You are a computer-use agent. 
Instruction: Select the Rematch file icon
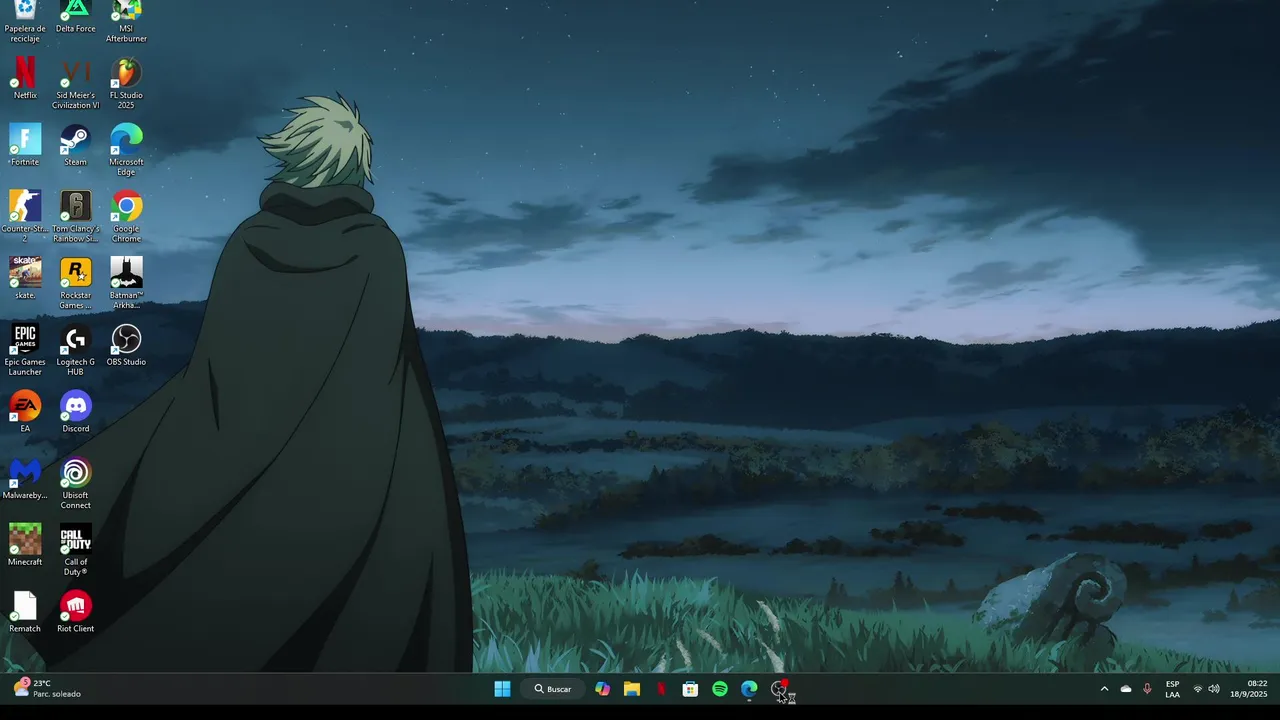(25, 612)
